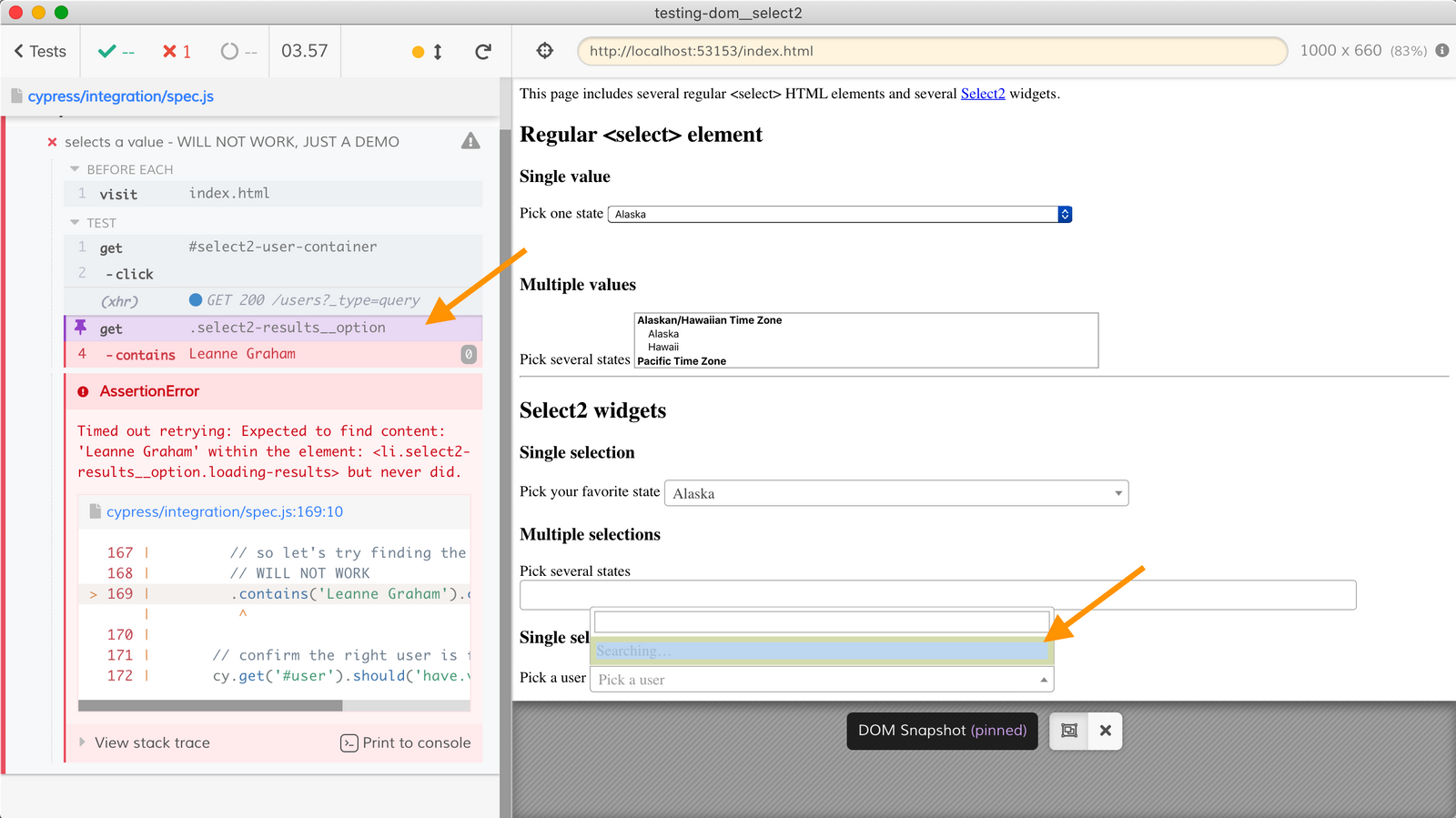Image resolution: width=1456 pixels, height=818 pixels.
Task: Go back to Tests list
Action: tap(40, 52)
